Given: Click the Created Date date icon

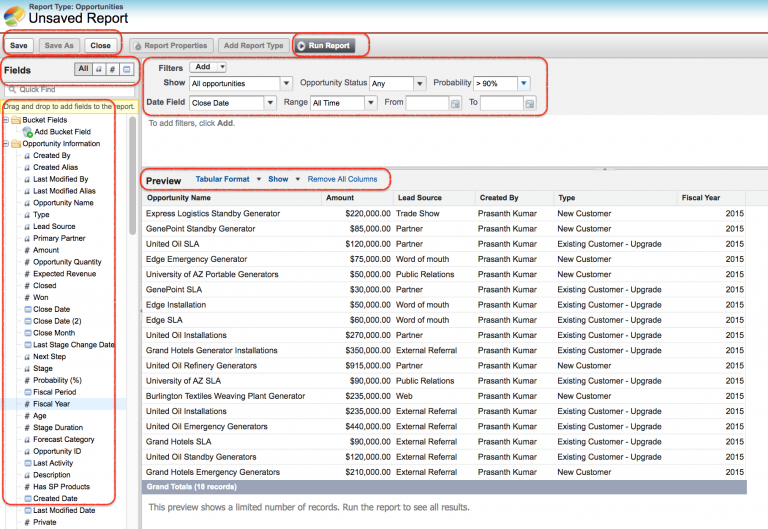Looking at the screenshot, I should [28, 498].
